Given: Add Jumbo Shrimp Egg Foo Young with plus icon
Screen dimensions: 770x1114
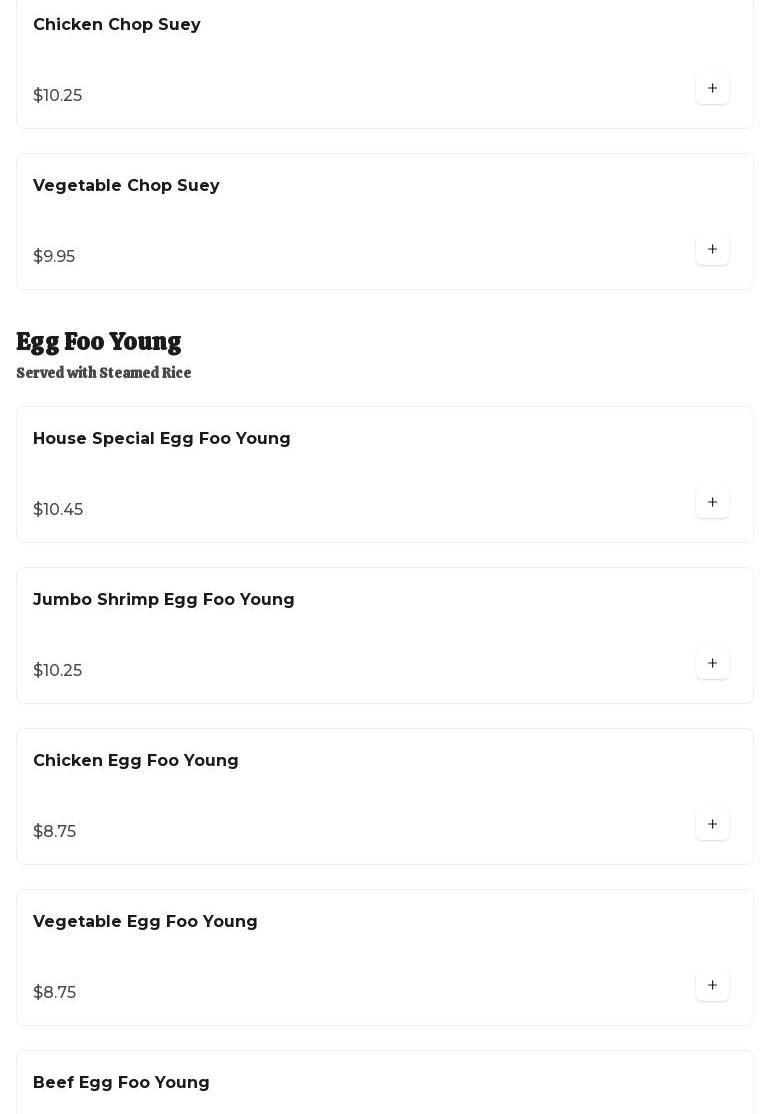Looking at the screenshot, I should pyautogui.click(x=712, y=663).
